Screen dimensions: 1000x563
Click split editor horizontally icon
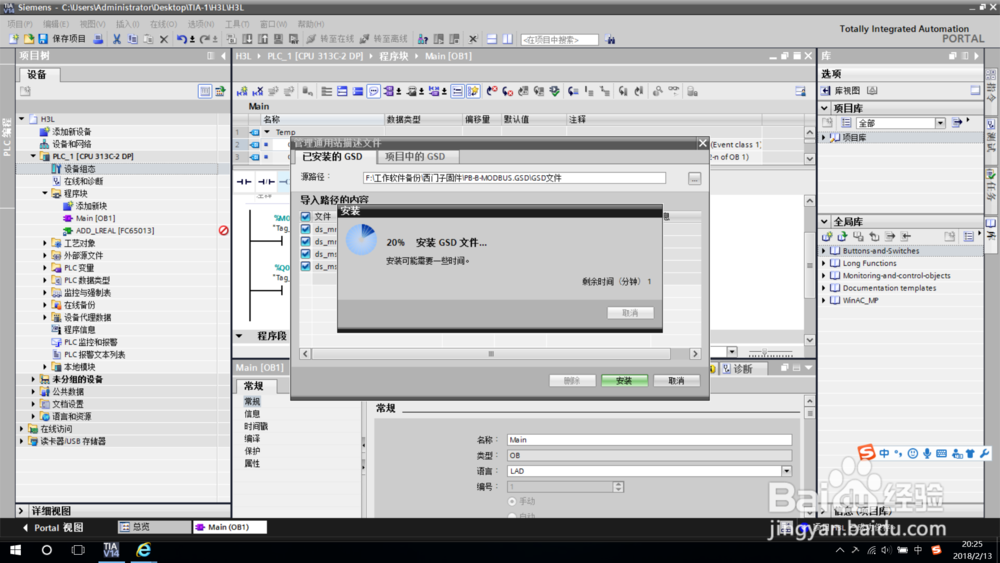(492, 40)
